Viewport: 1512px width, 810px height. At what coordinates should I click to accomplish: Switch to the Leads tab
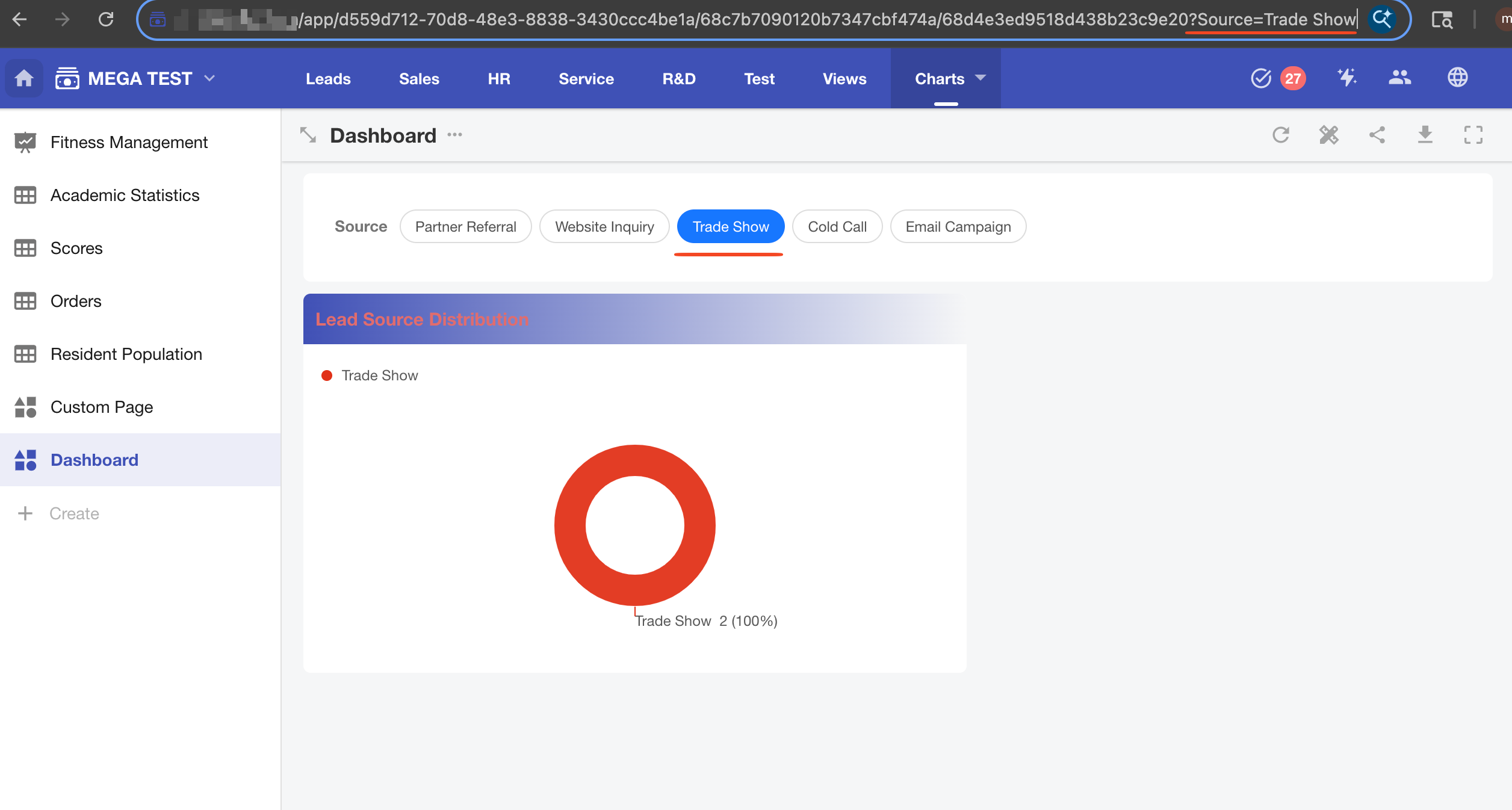328,79
